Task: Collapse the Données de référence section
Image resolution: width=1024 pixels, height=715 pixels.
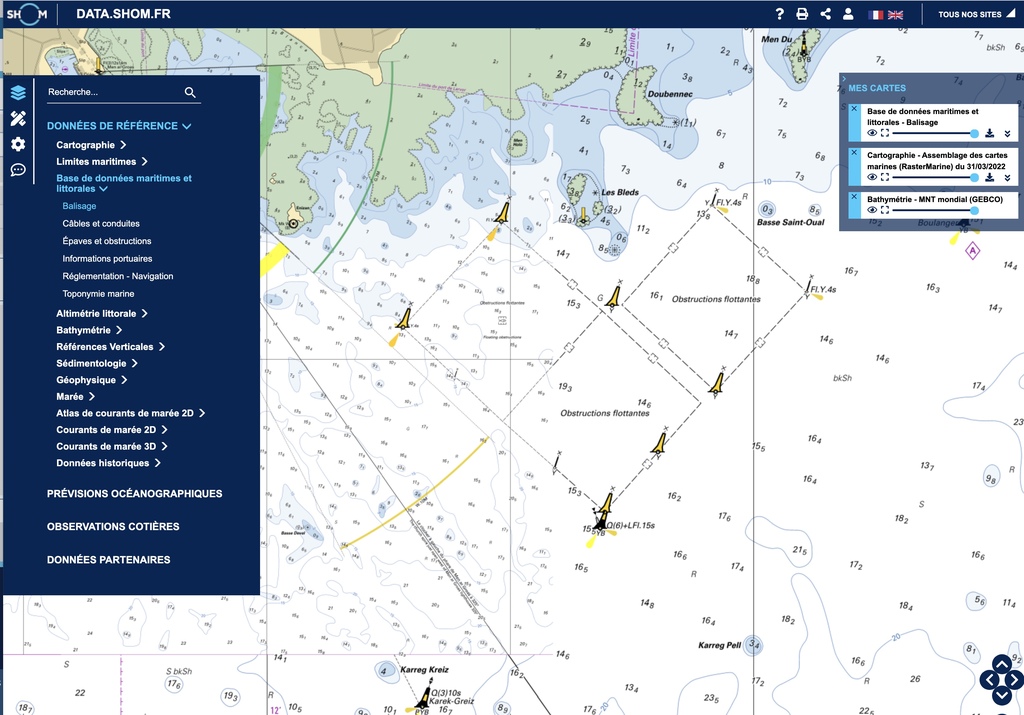Action: (x=119, y=126)
